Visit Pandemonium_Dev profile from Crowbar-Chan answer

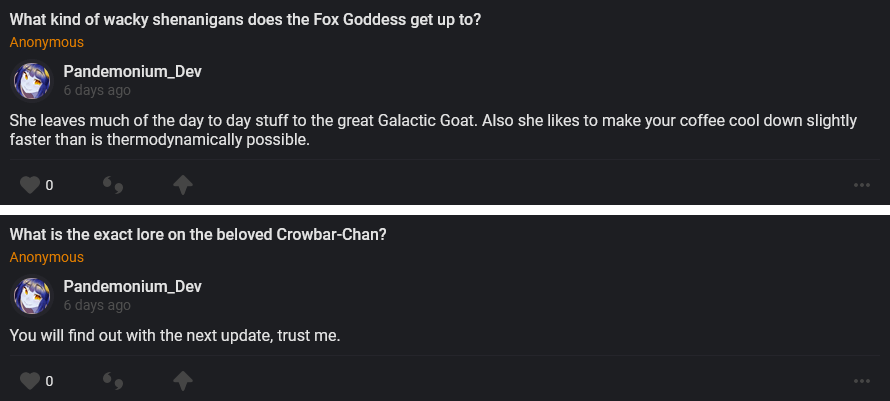click(132, 287)
